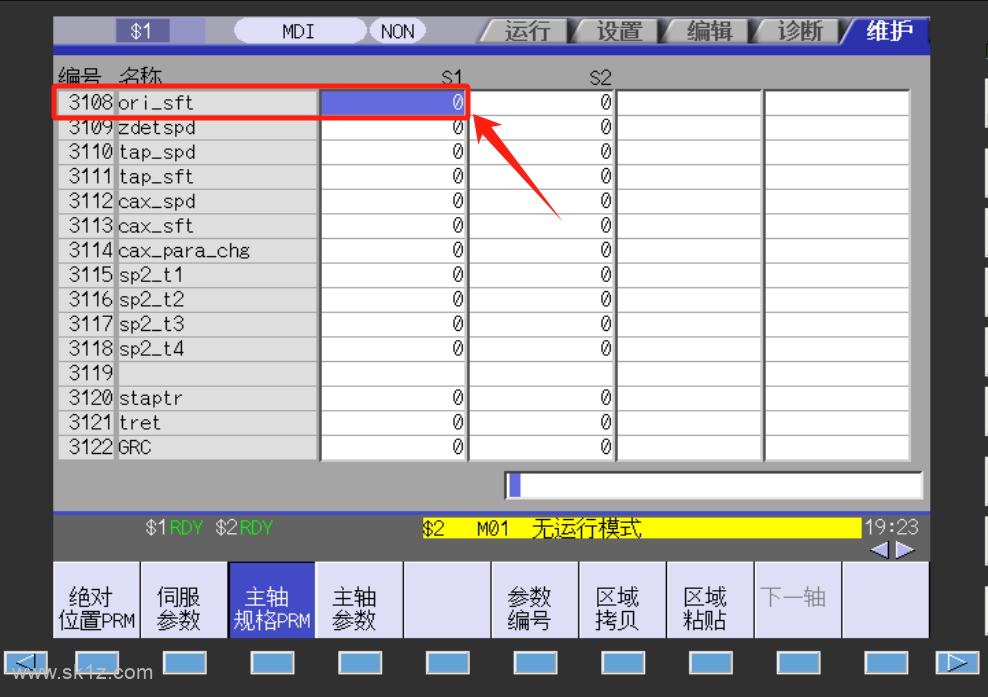Screen dimensions: 988x697
Task: Click the parameter input field
Action: tap(713, 486)
